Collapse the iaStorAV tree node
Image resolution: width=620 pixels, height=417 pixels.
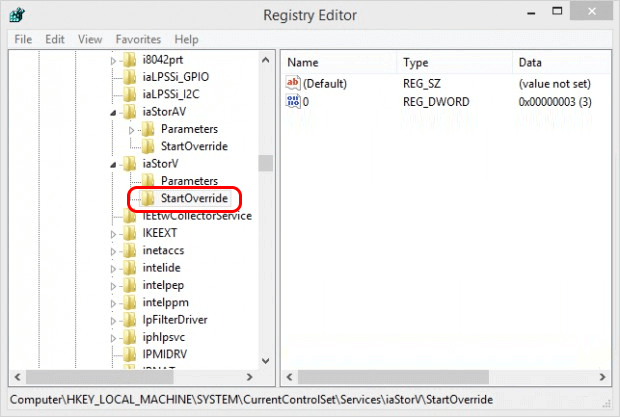coord(113,112)
